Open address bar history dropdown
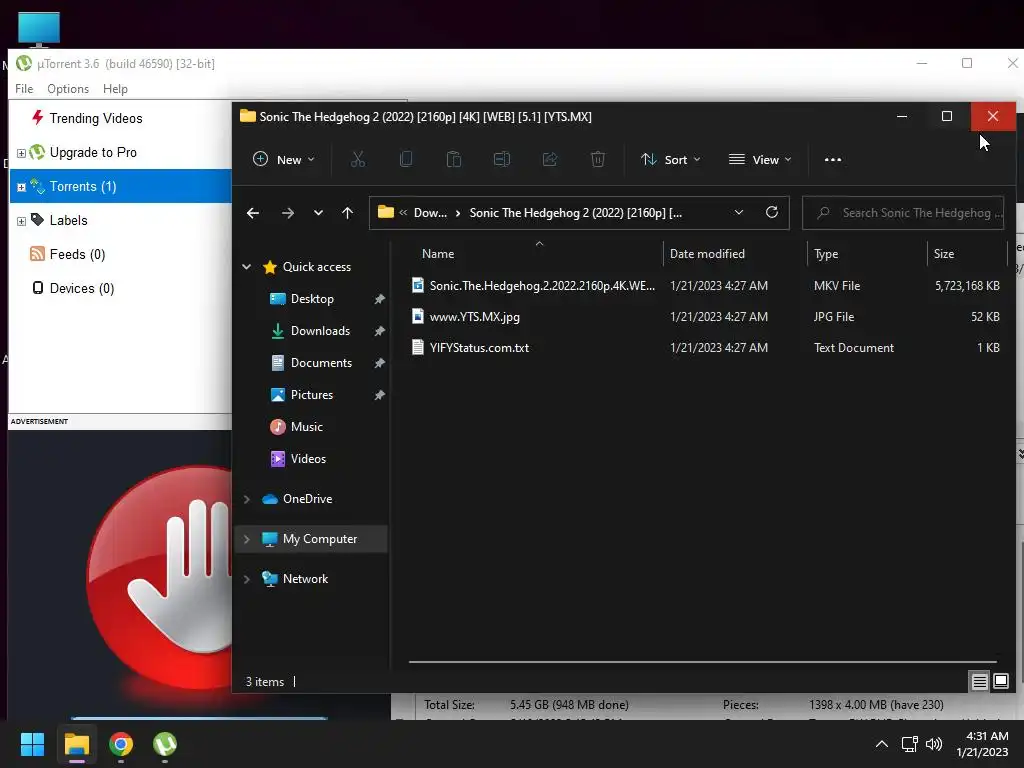Screen dimensions: 1024x768 click(739, 212)
